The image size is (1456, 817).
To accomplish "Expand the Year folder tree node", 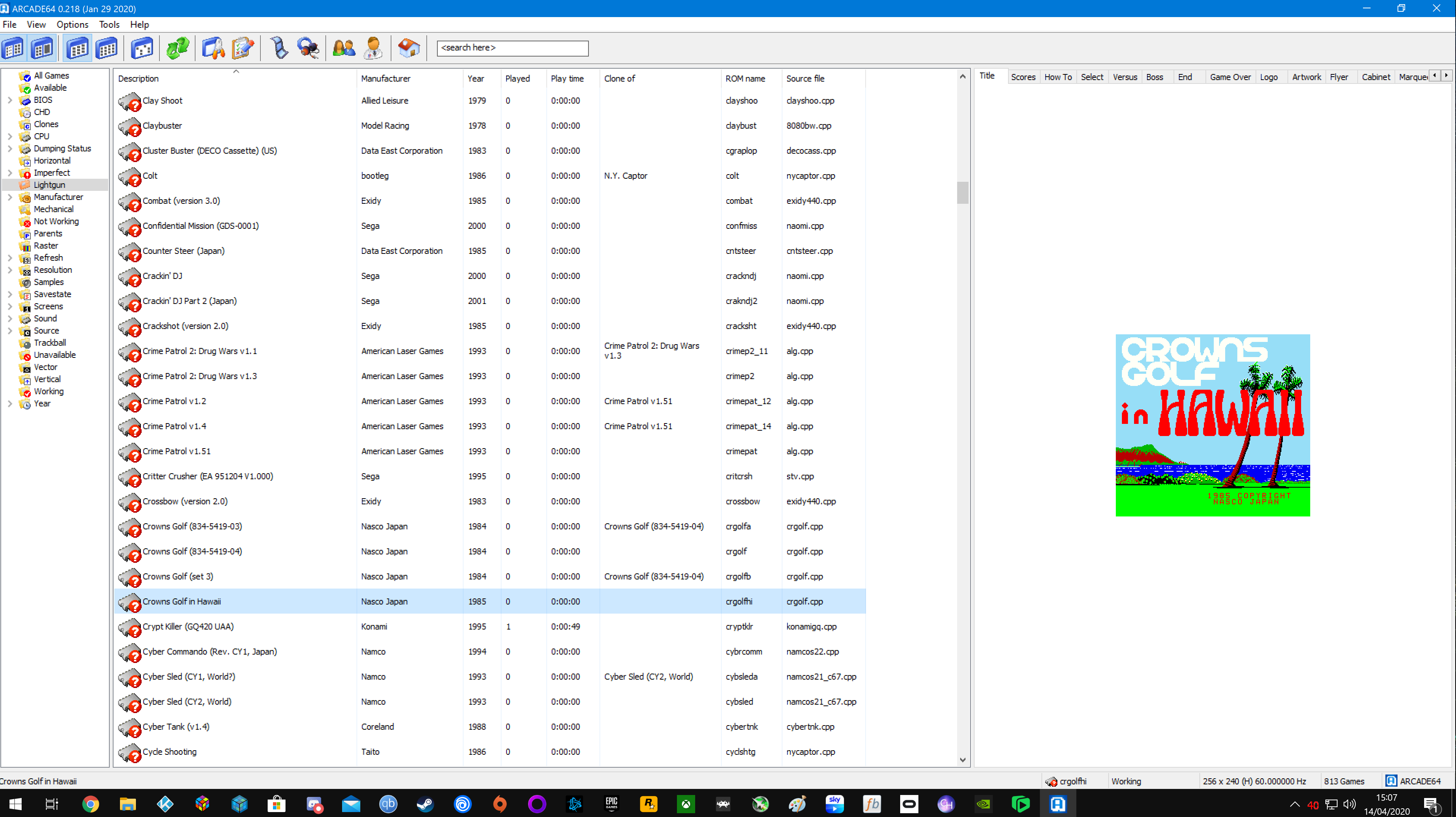I will tap(9, 403).
